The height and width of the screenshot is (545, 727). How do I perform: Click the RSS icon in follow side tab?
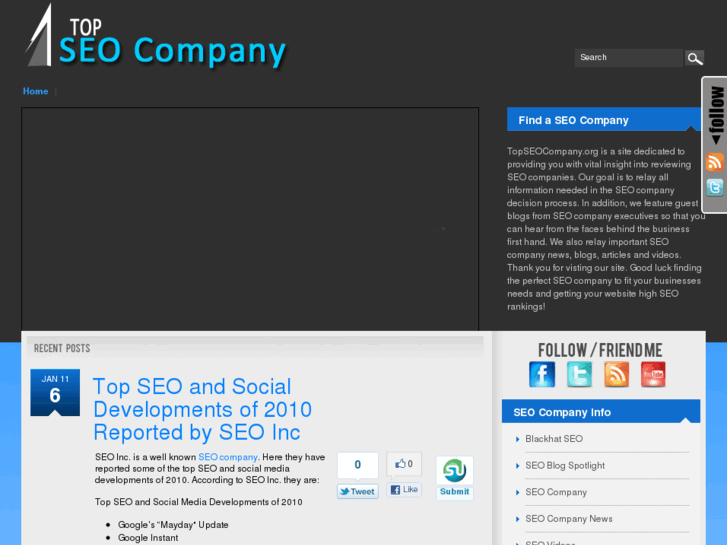point(714,162)
